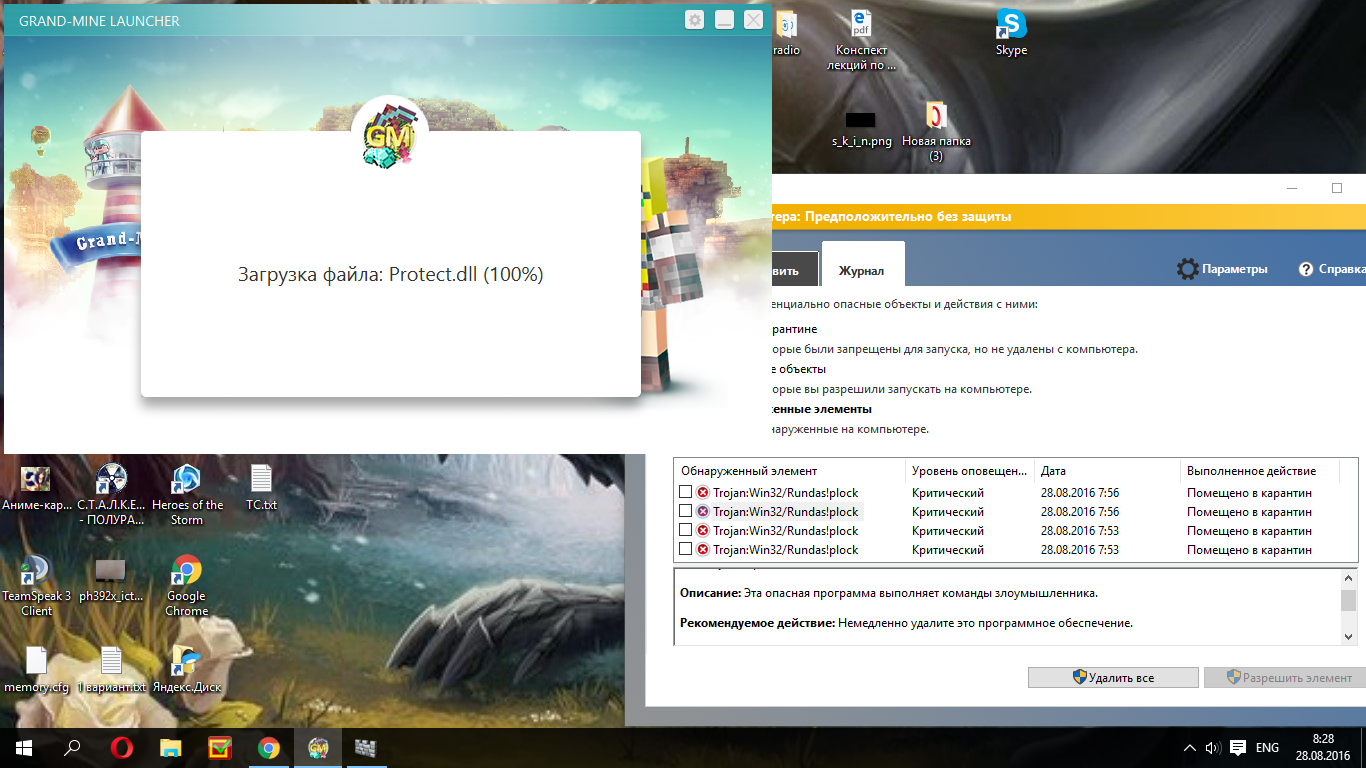Click the description pane scrollbar up arrow
The image size is (1366, 768).
[x=1348, y=577]
